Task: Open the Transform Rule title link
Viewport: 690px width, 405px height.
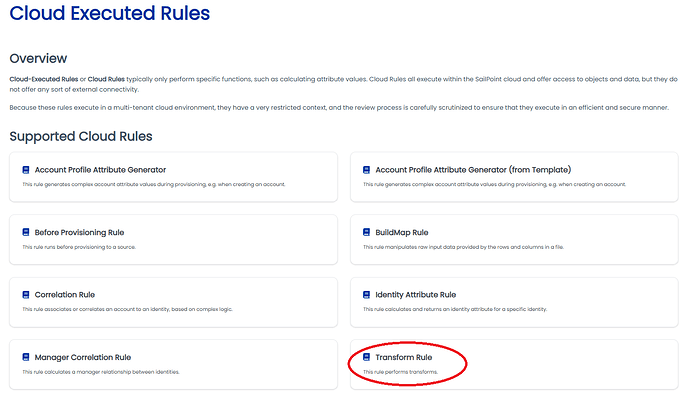Action: (404, 357)
